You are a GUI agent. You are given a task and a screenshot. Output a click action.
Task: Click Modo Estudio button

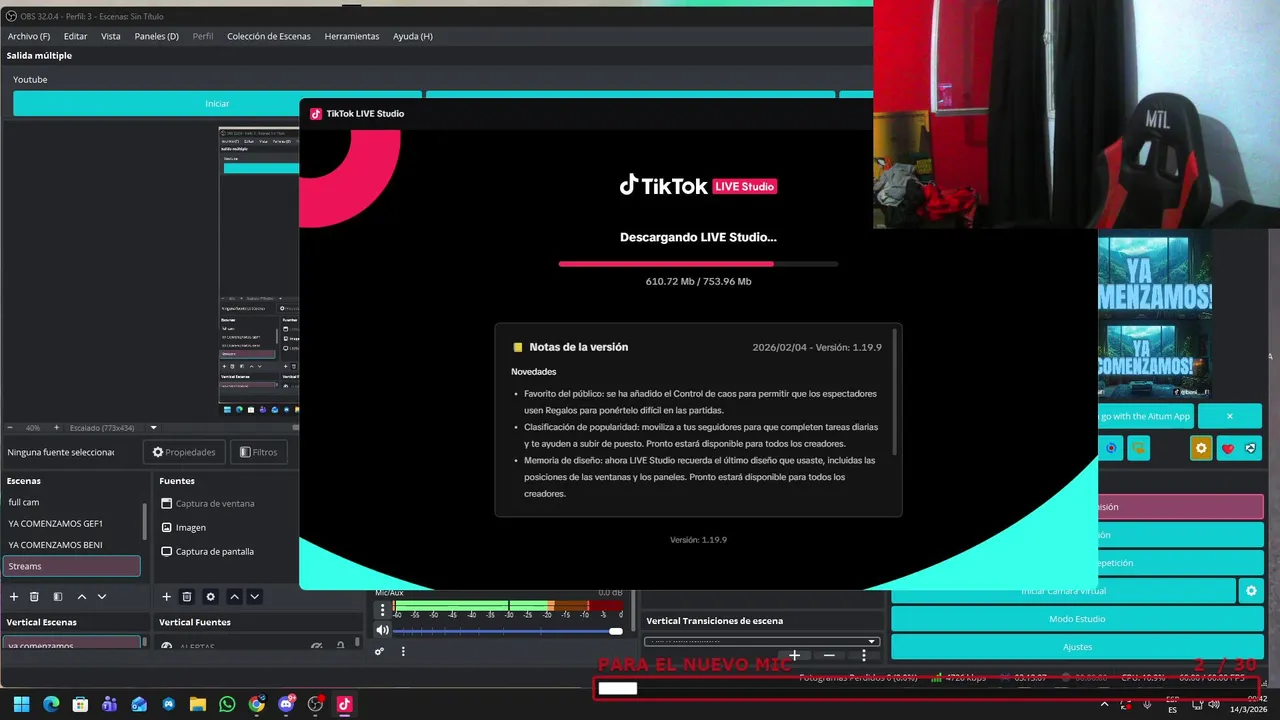click(1077, 619)
